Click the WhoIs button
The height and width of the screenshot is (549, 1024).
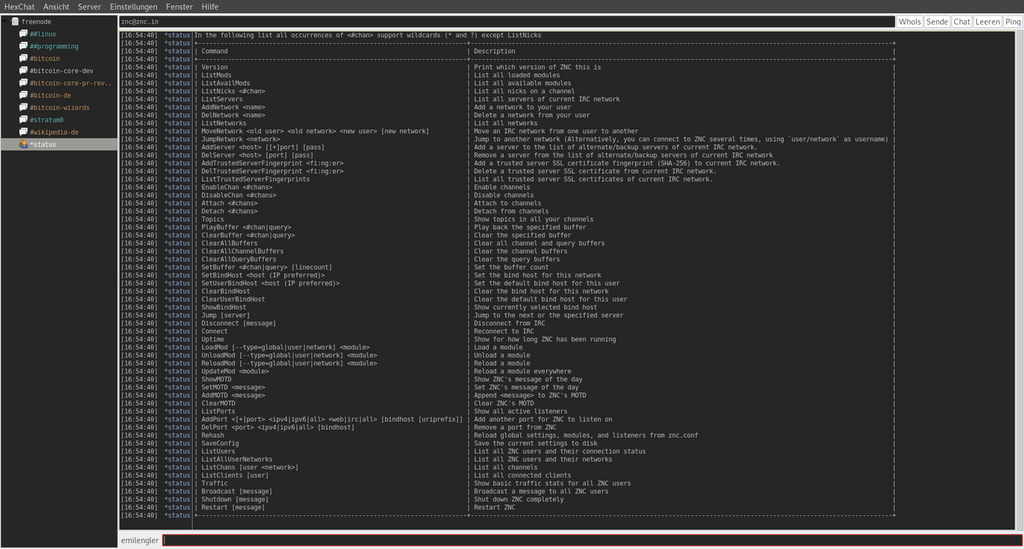tap(909, 22)
